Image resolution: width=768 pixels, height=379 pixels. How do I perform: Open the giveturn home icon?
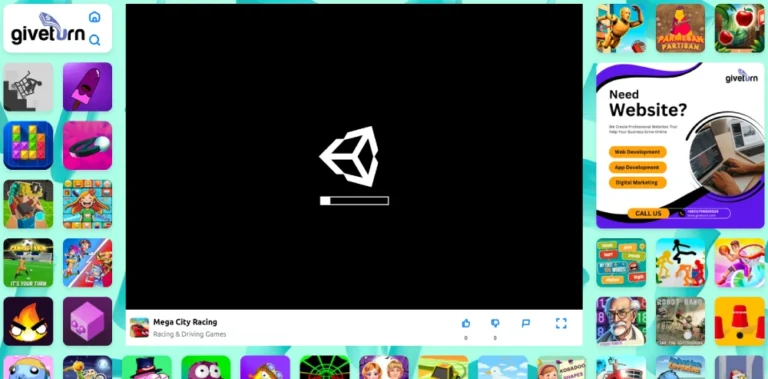coord(95,17)
